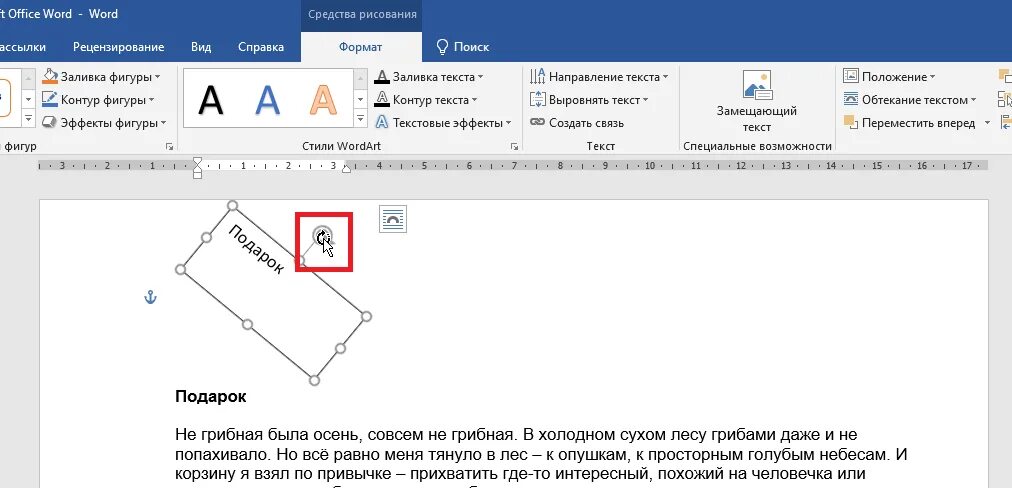Image resolution: width=1012 pixels, height=488 pixels.
Task: Click the right indent marker on the ruler
Action: 347,169
